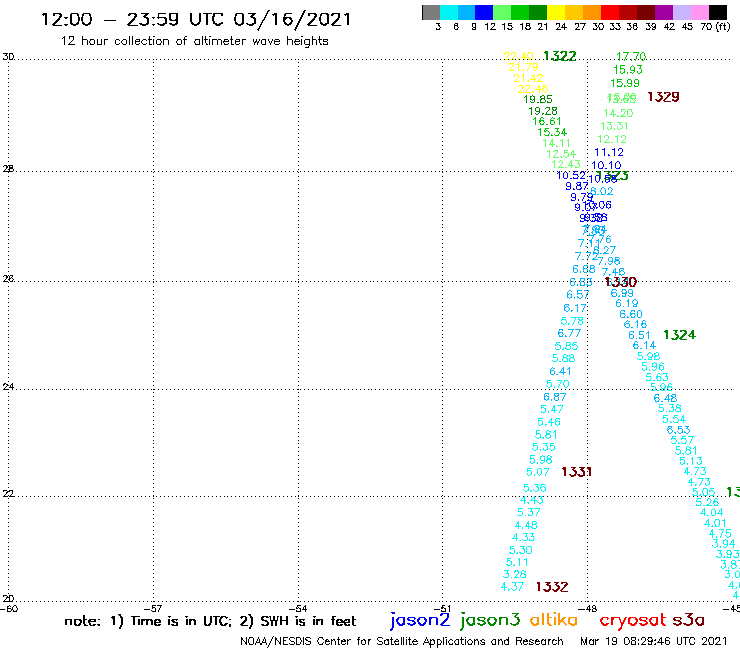Click wave height value 6.48

tap(665, 398)
